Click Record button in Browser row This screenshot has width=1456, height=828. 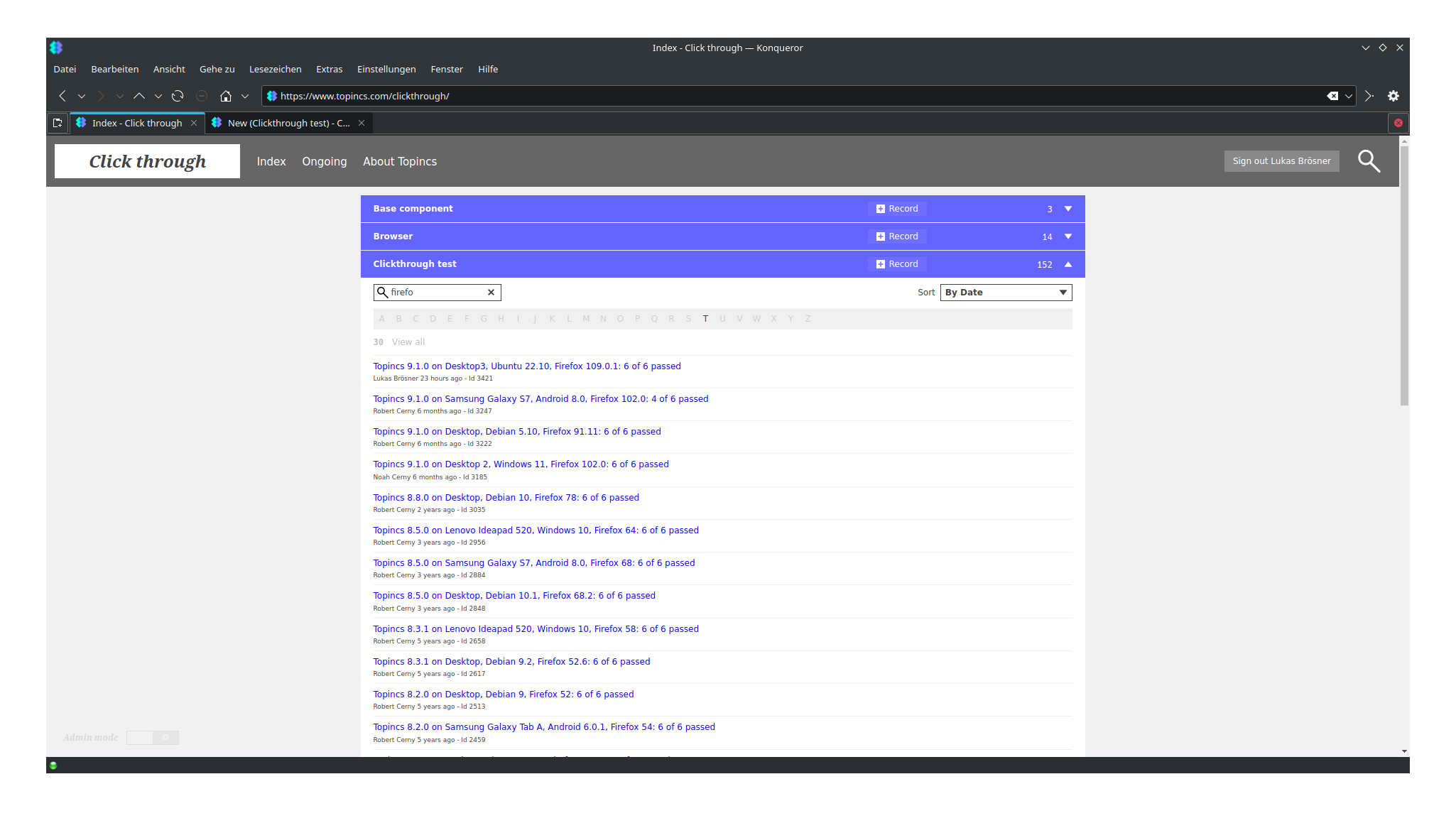click(x=897, y=236)
